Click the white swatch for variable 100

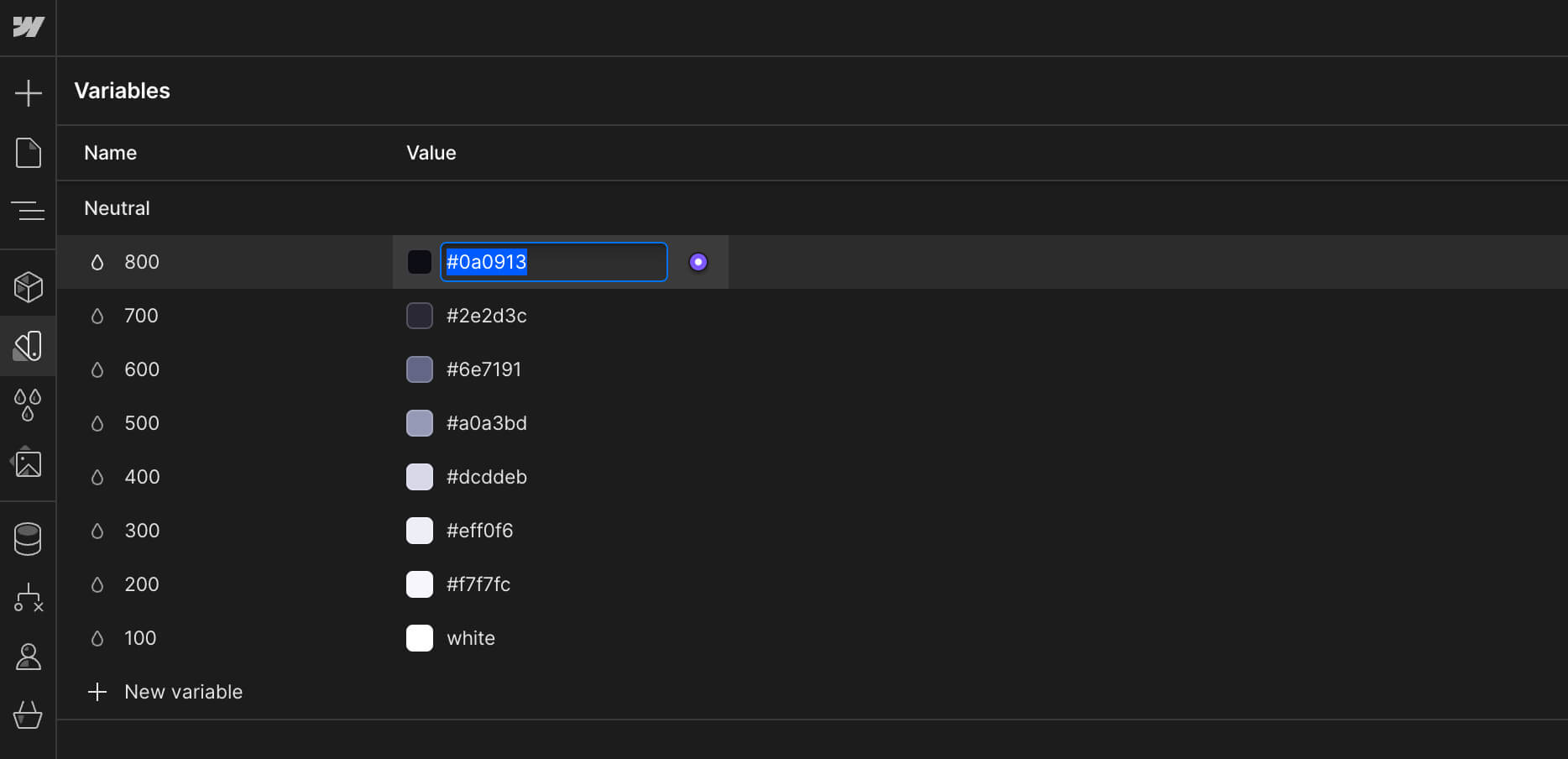click(x=419, y=638)
